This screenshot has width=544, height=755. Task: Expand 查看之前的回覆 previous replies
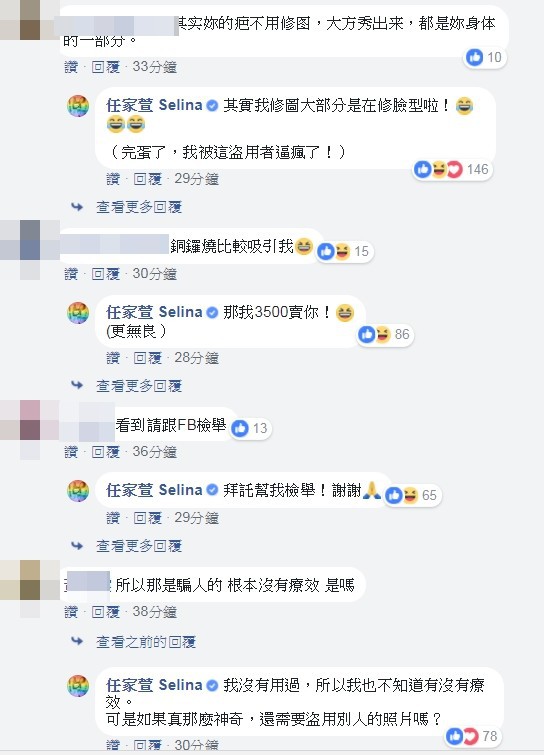[x=146, y=642]
